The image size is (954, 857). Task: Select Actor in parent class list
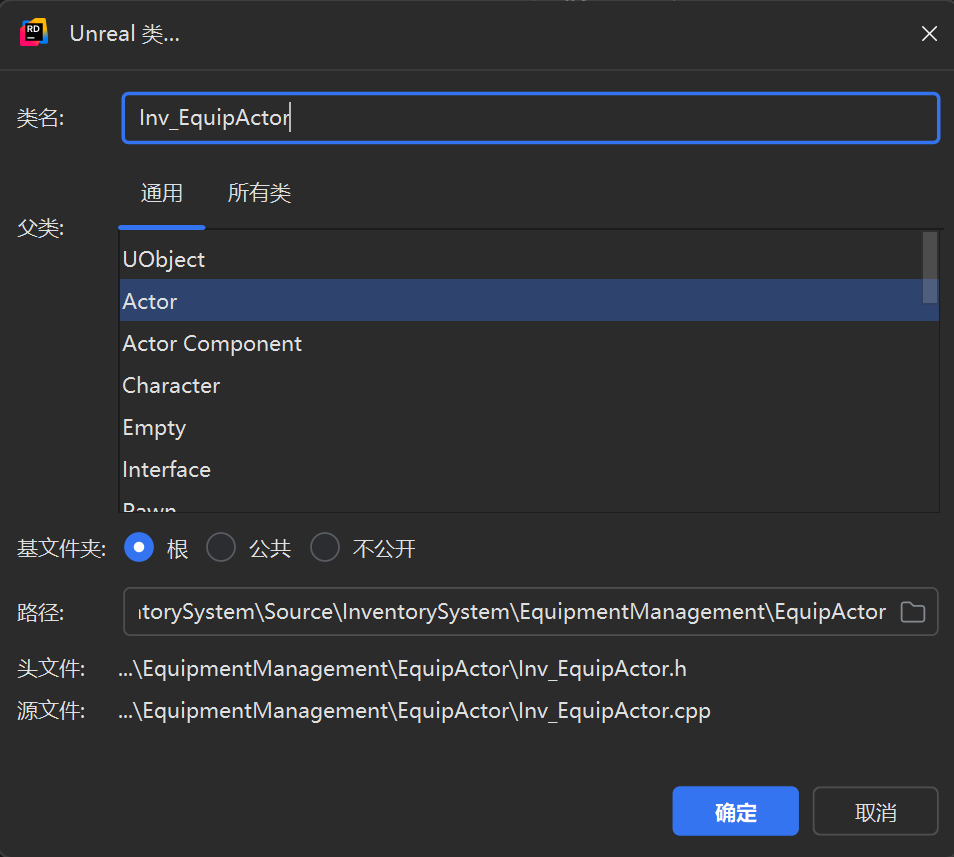point(150,301)
